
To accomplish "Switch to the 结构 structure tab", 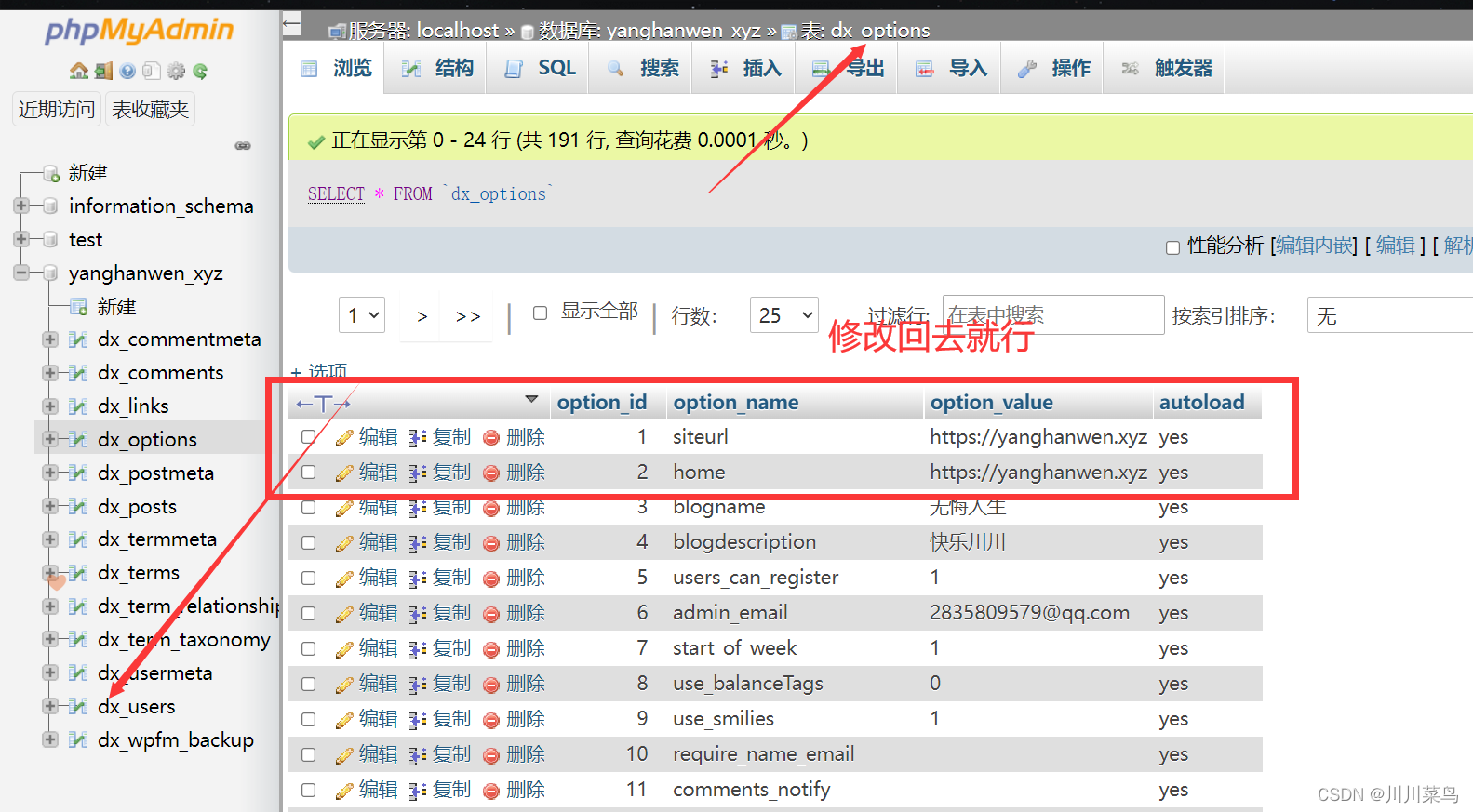I will (x=437, y=68).
